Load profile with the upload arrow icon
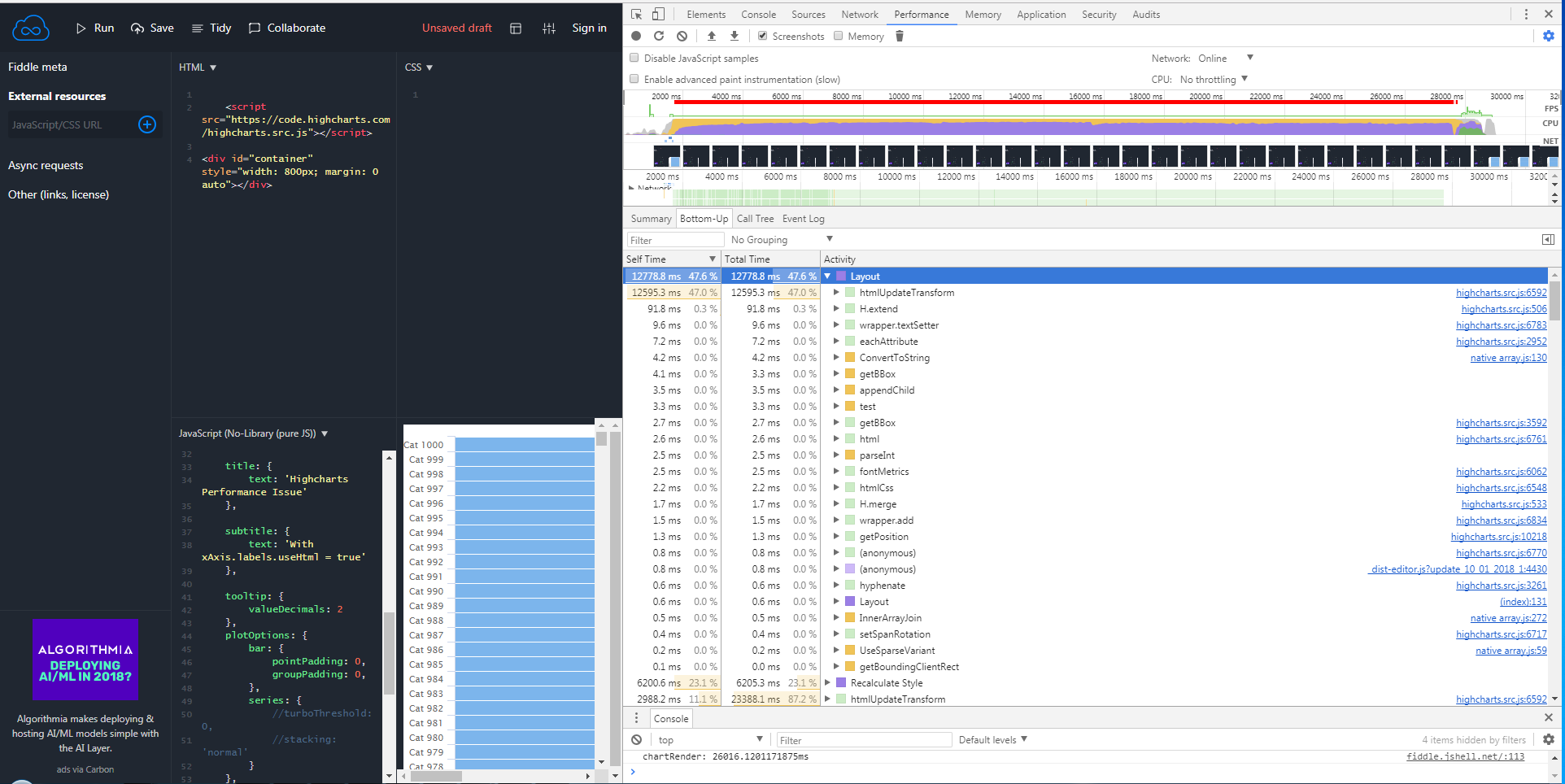1565x784 pixels. pos(712,36)
